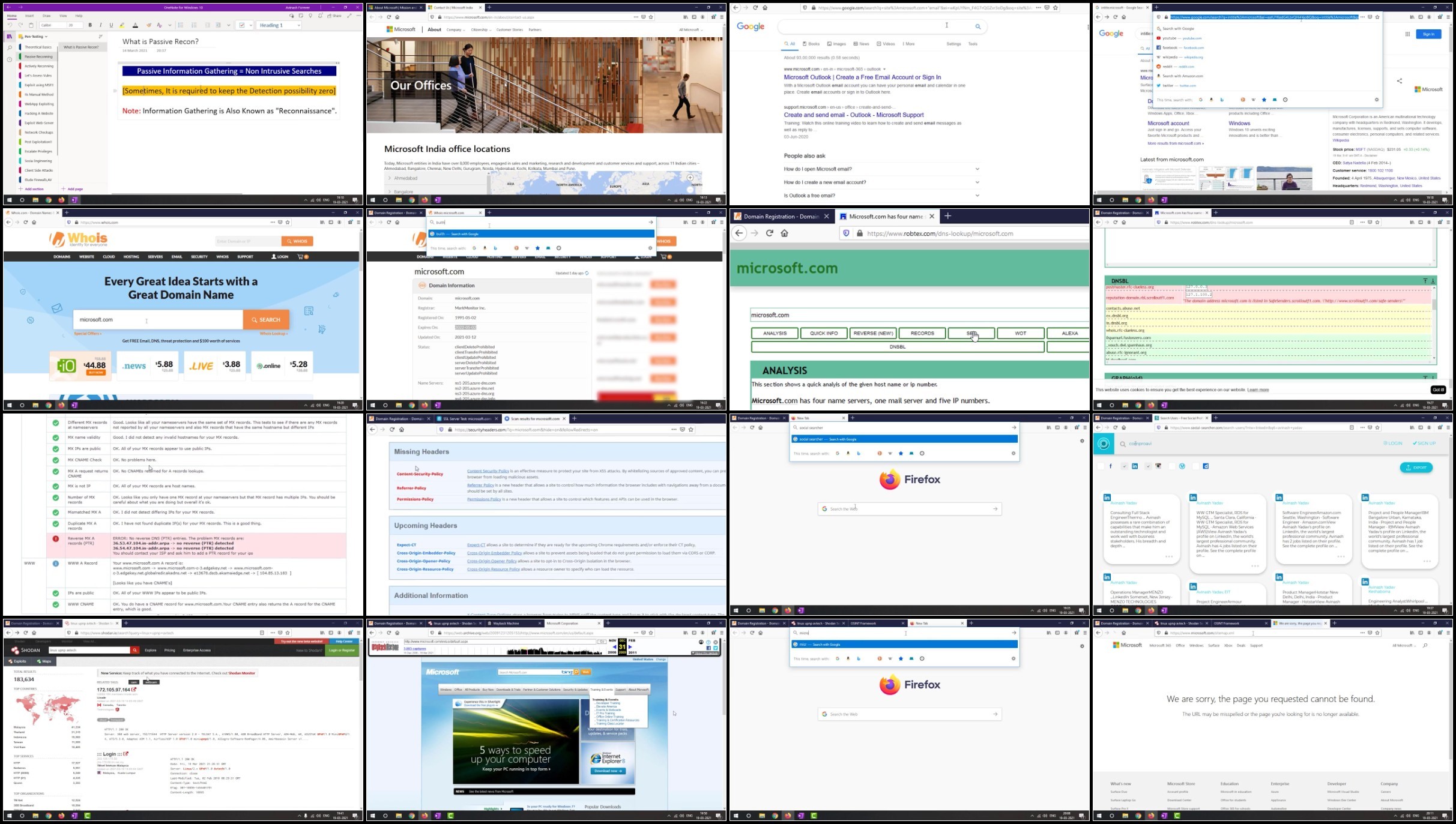Switch to the Draw tab in OneNote
The height and width of the screenshot is (824, 1456).
pyautogui.click(x=46, y=16)
